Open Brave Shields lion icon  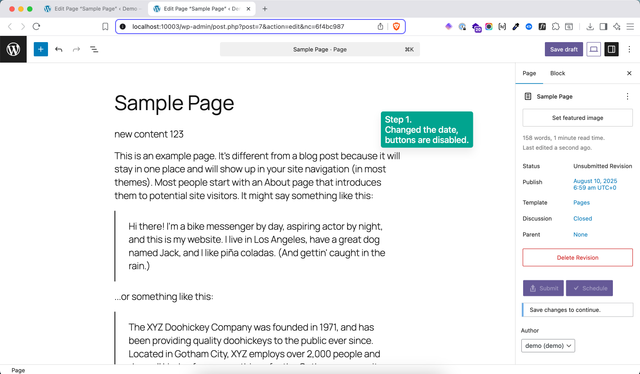click(x=396, y=27)
